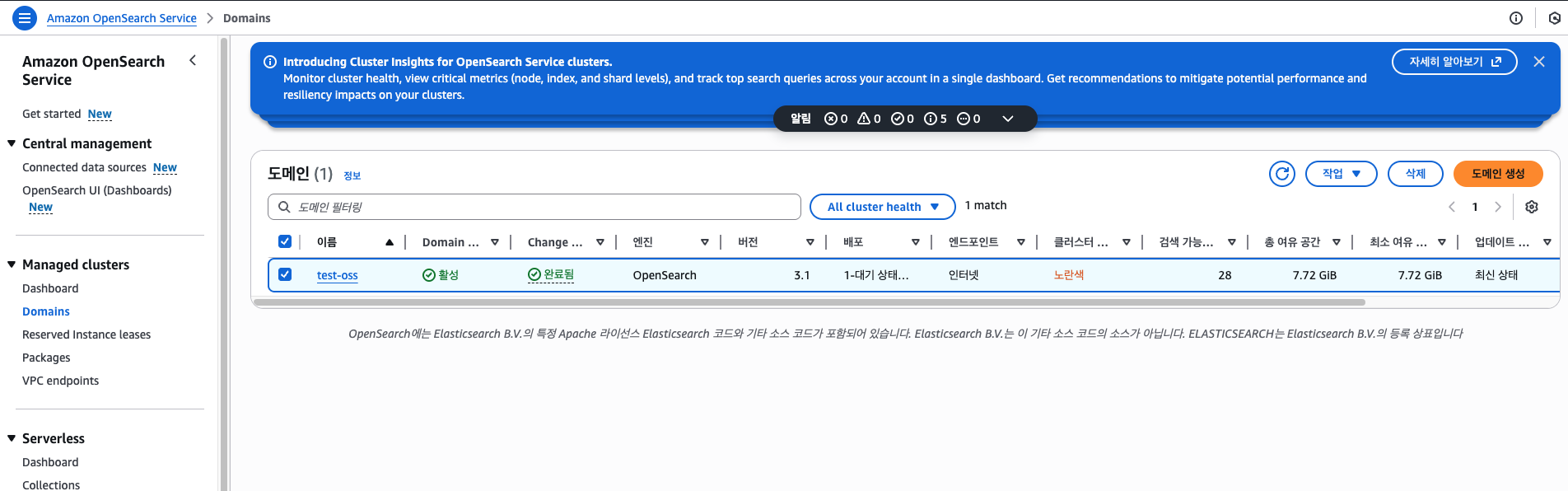Open Managed clusters Dashboard
The width and height of the screenshot is (1568, 491).
(50, 288)
